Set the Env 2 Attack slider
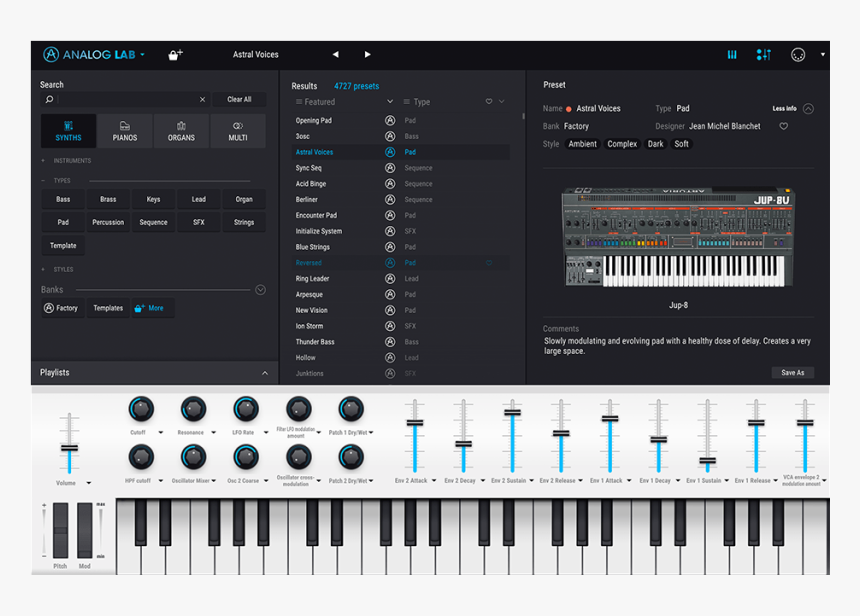The height and width of the screenshot is (616, 860). tap(415, 422)
